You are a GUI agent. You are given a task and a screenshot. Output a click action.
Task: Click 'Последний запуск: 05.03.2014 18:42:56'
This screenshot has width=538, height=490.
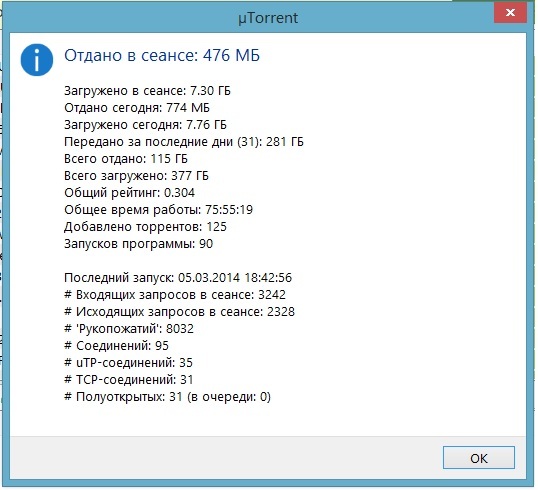(x=178, y=278)
